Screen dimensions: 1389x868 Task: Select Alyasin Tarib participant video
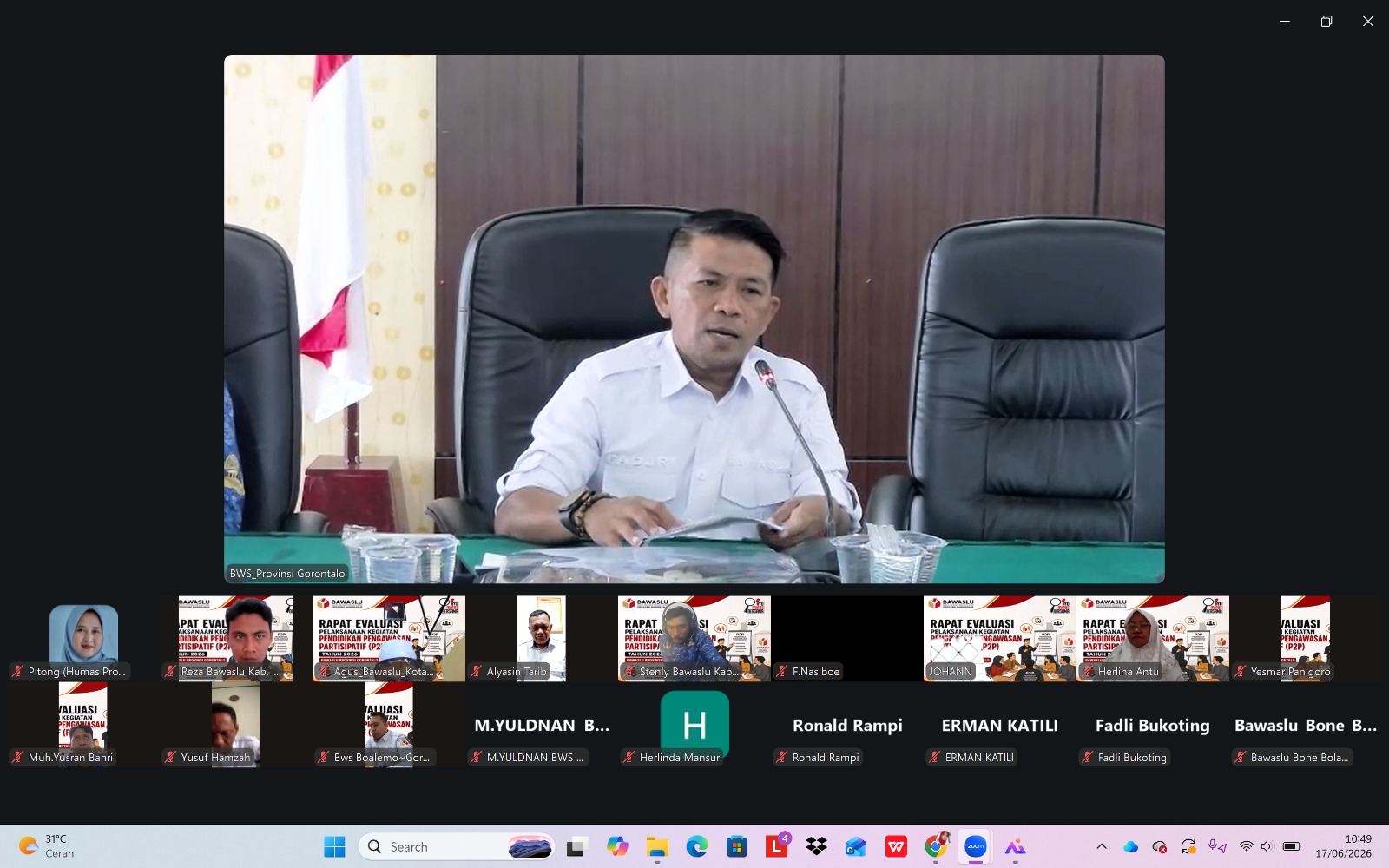[542, 638]
